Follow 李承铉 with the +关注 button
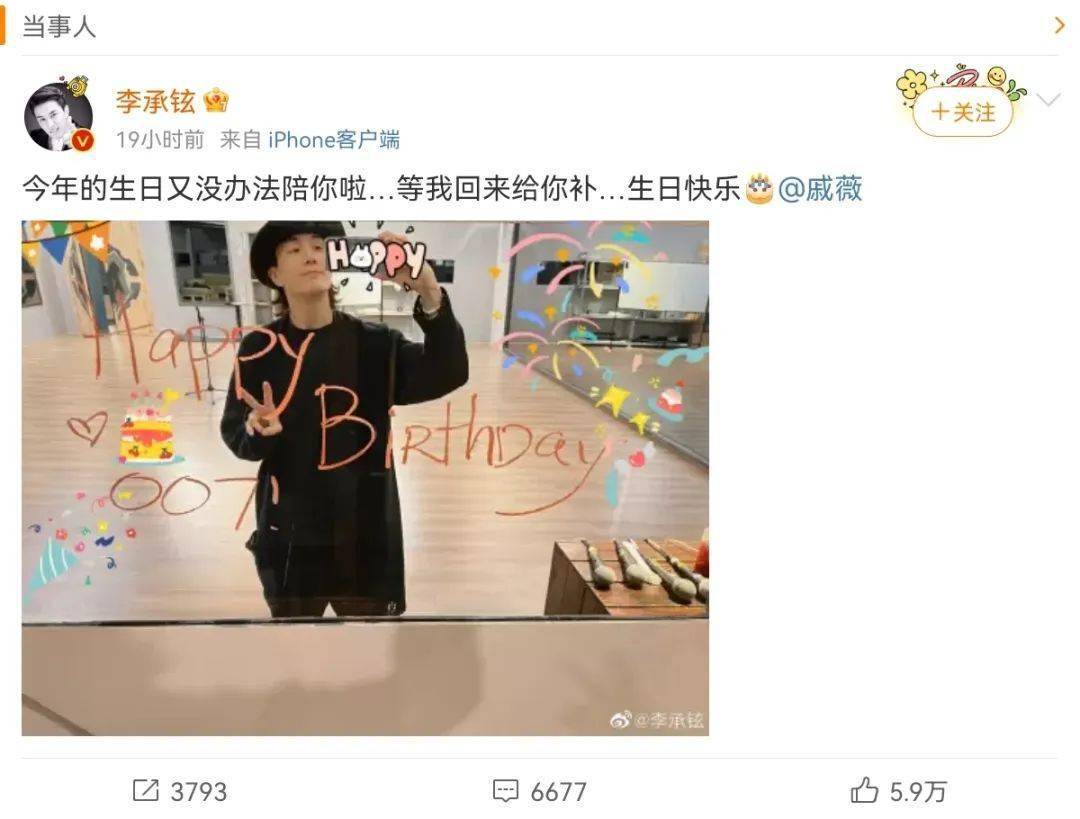The image size is (1080, 819). [962, 112]
